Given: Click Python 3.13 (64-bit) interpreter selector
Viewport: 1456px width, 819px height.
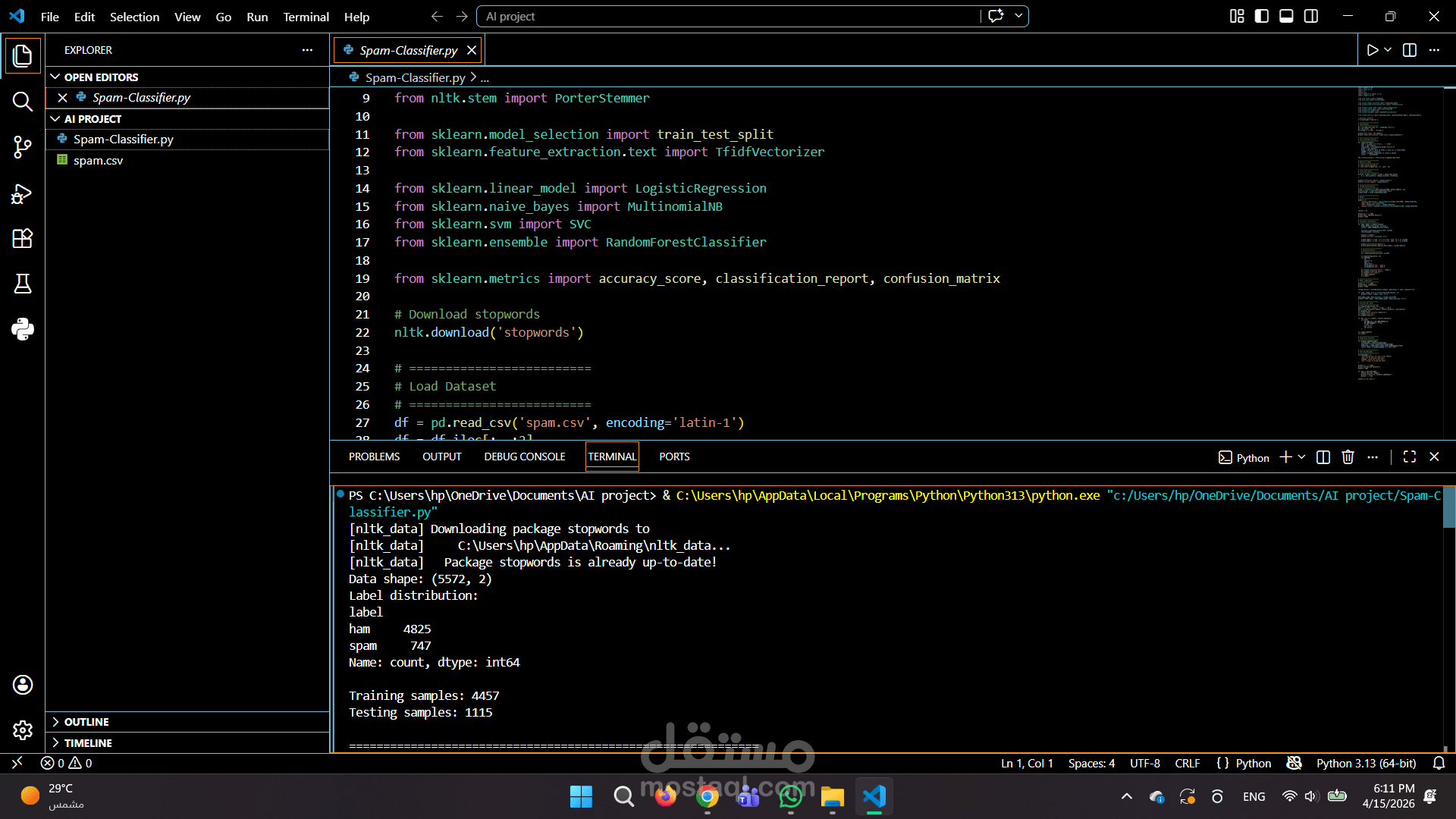Looking at the screenshot, I should [x=1366, y=764].
